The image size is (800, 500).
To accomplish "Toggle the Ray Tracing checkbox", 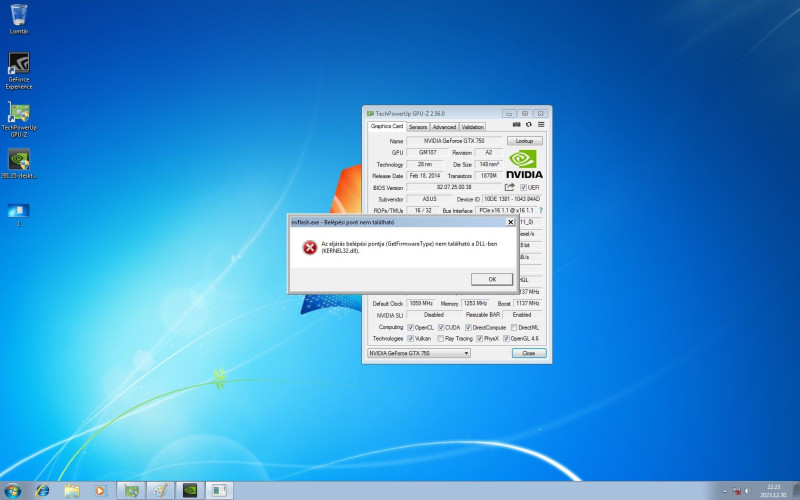I will (440, 339).
